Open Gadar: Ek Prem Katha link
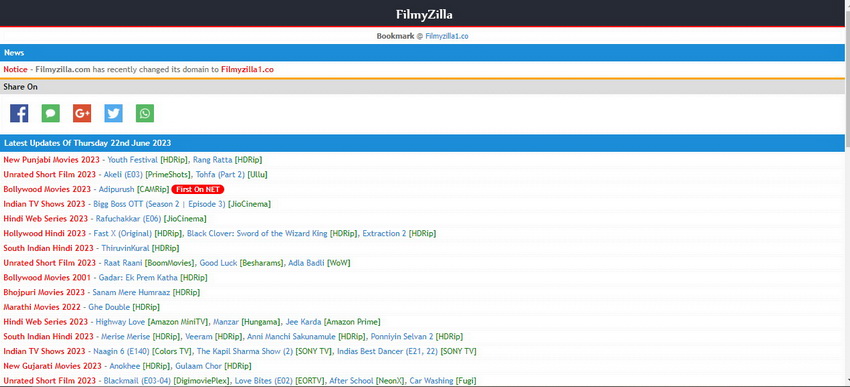Viewport: 850px width, 387px height. (138, 278)
